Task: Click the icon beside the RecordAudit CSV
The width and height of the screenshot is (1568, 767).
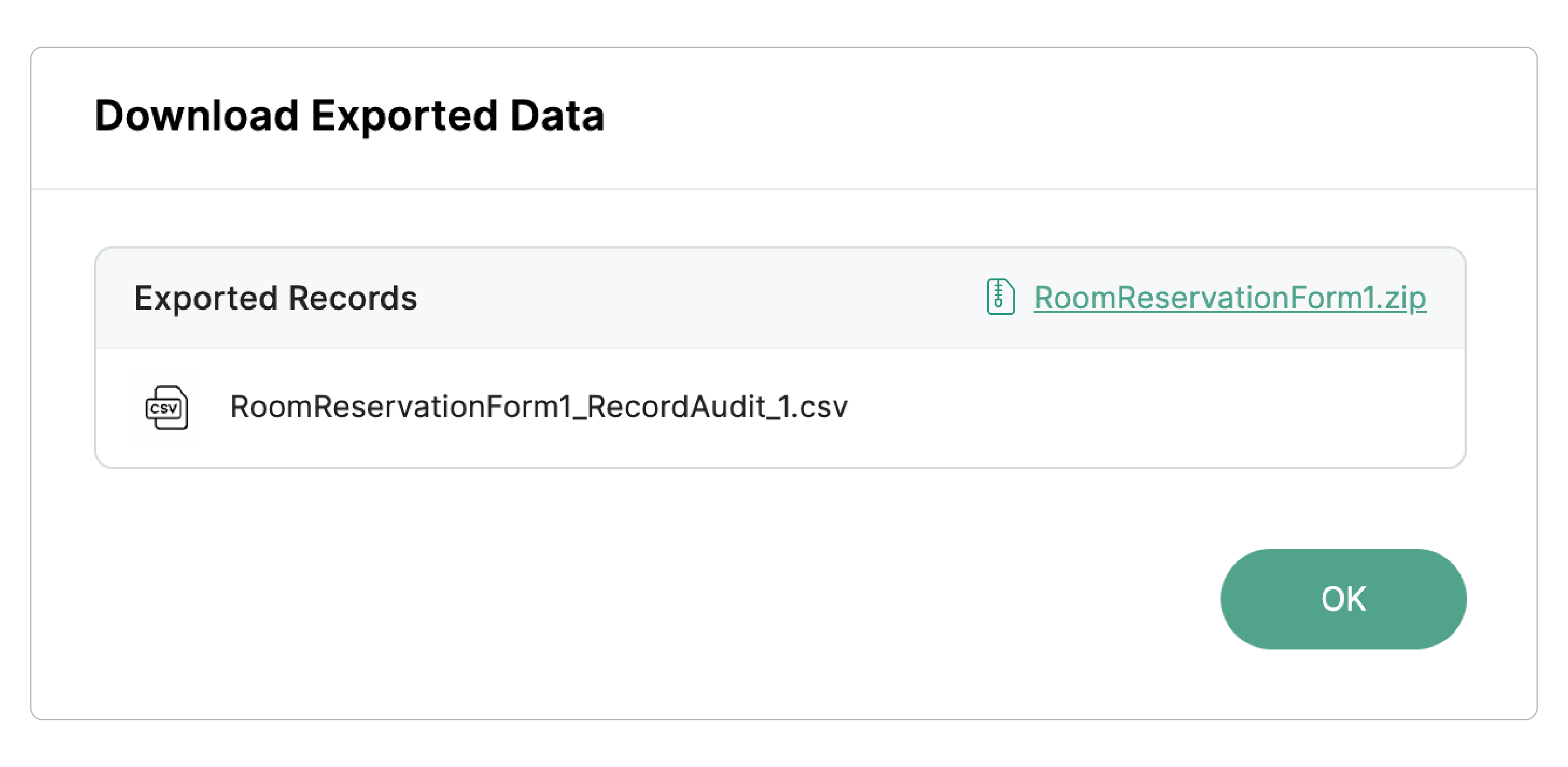Action: click(x=166, y=407)
